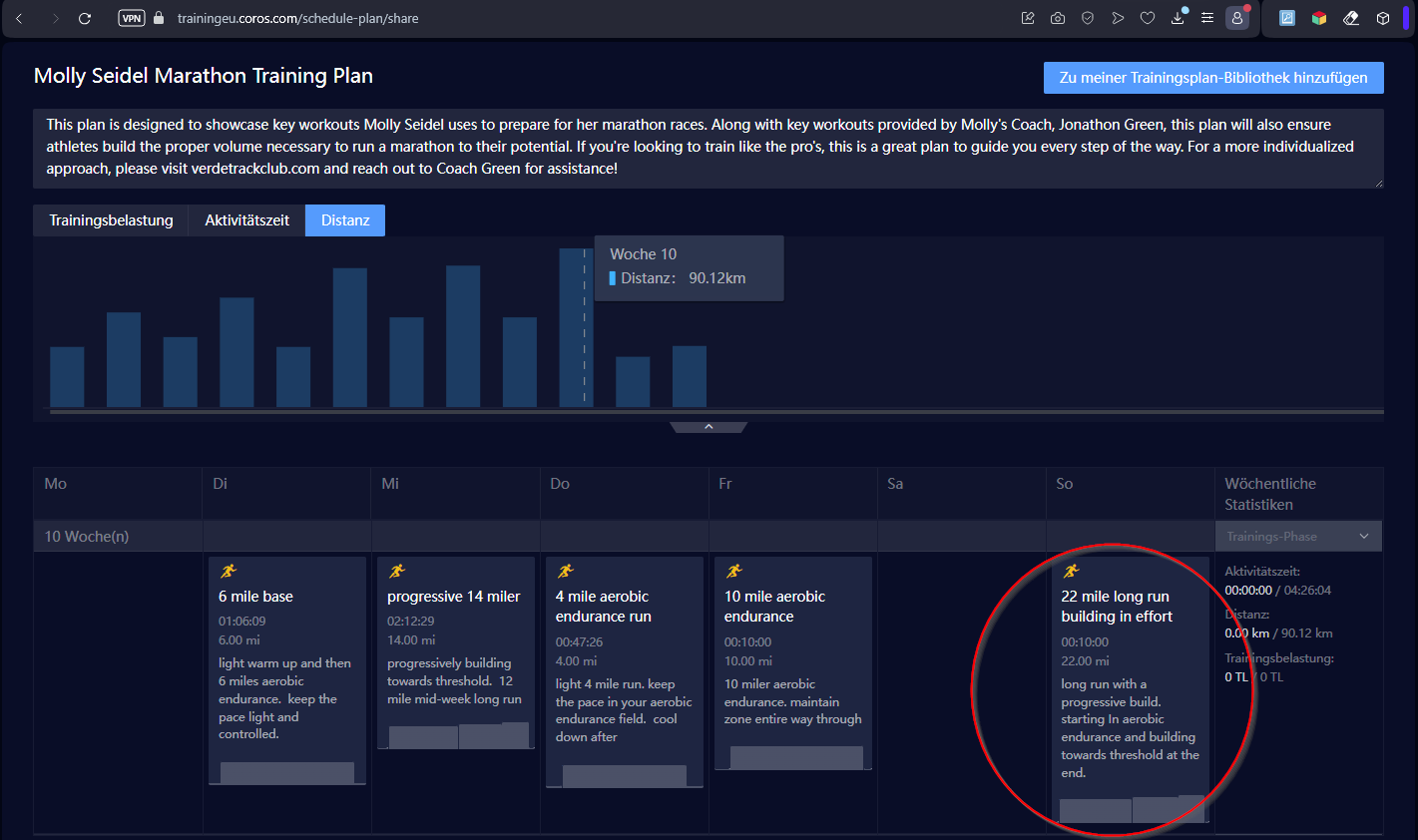Collapse the chart with the up chevron
1418x840 pixels.
coord(709,427)
